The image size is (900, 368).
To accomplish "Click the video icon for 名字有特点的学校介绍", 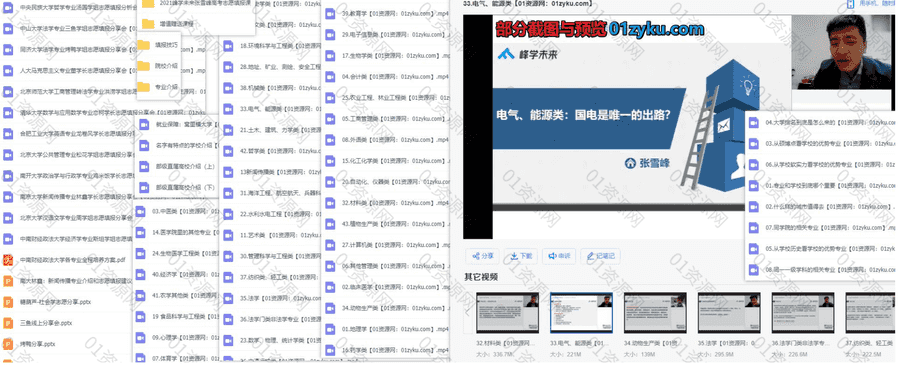I will [143, 145].
